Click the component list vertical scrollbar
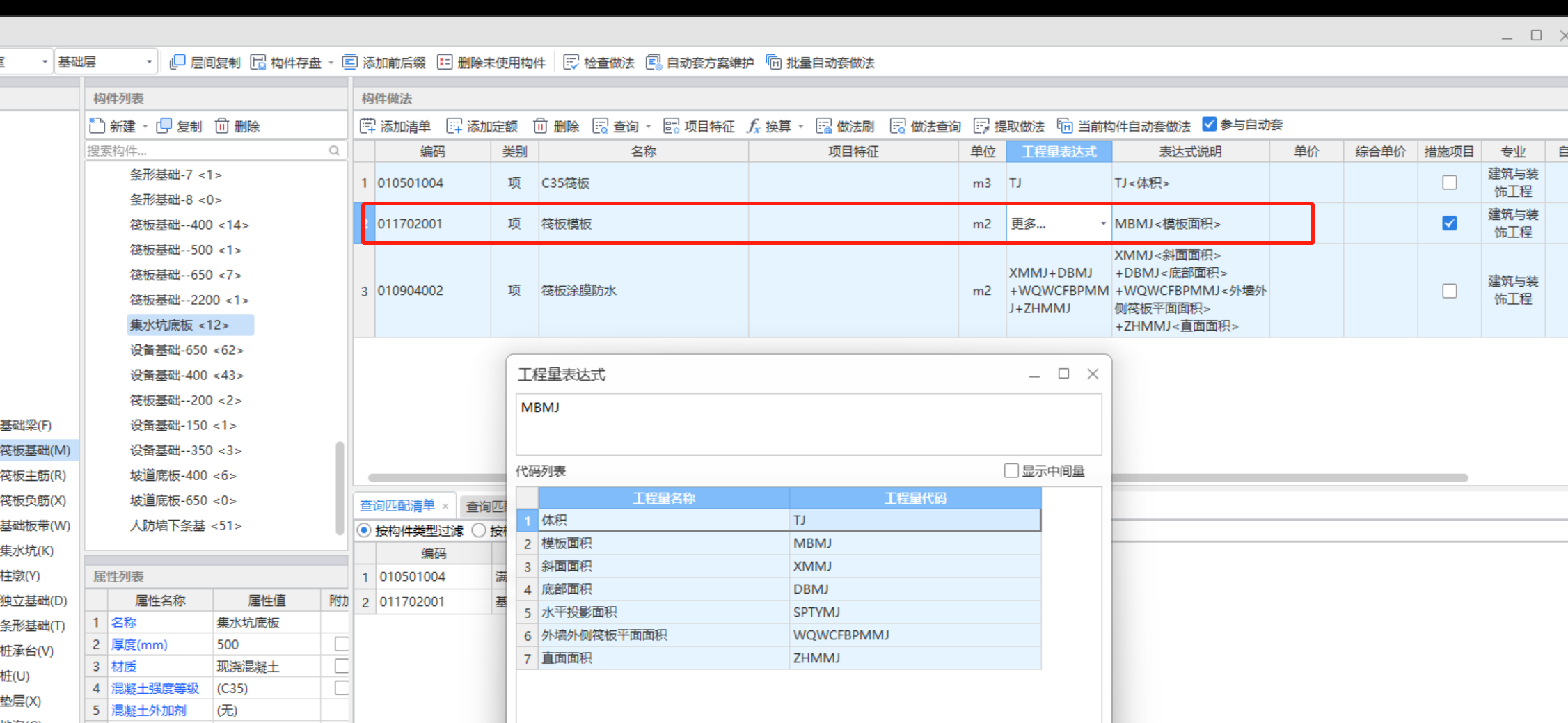The height and width of the screenshot is (723, 1568). click(340, 487)
